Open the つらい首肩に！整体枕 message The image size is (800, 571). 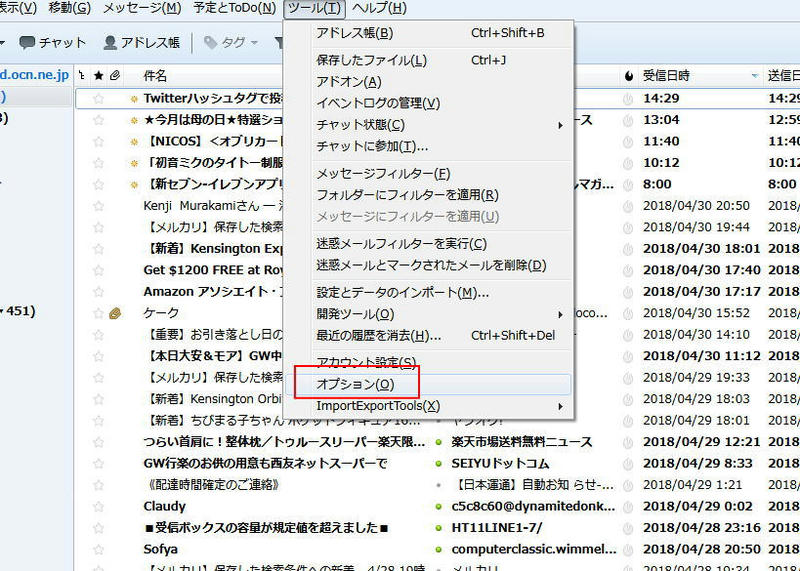284,442
